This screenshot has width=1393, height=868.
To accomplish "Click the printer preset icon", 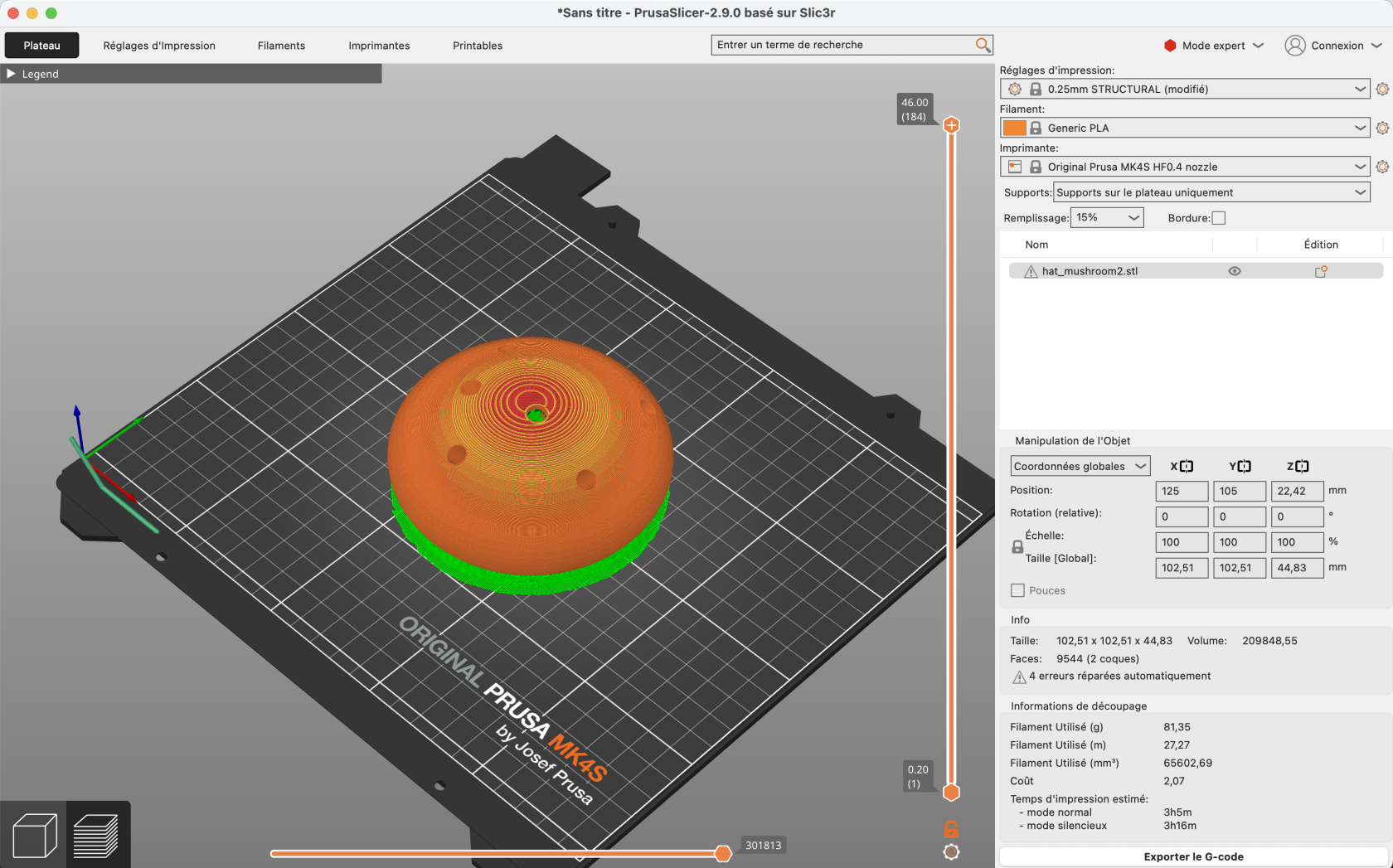I will point(1014,167).
